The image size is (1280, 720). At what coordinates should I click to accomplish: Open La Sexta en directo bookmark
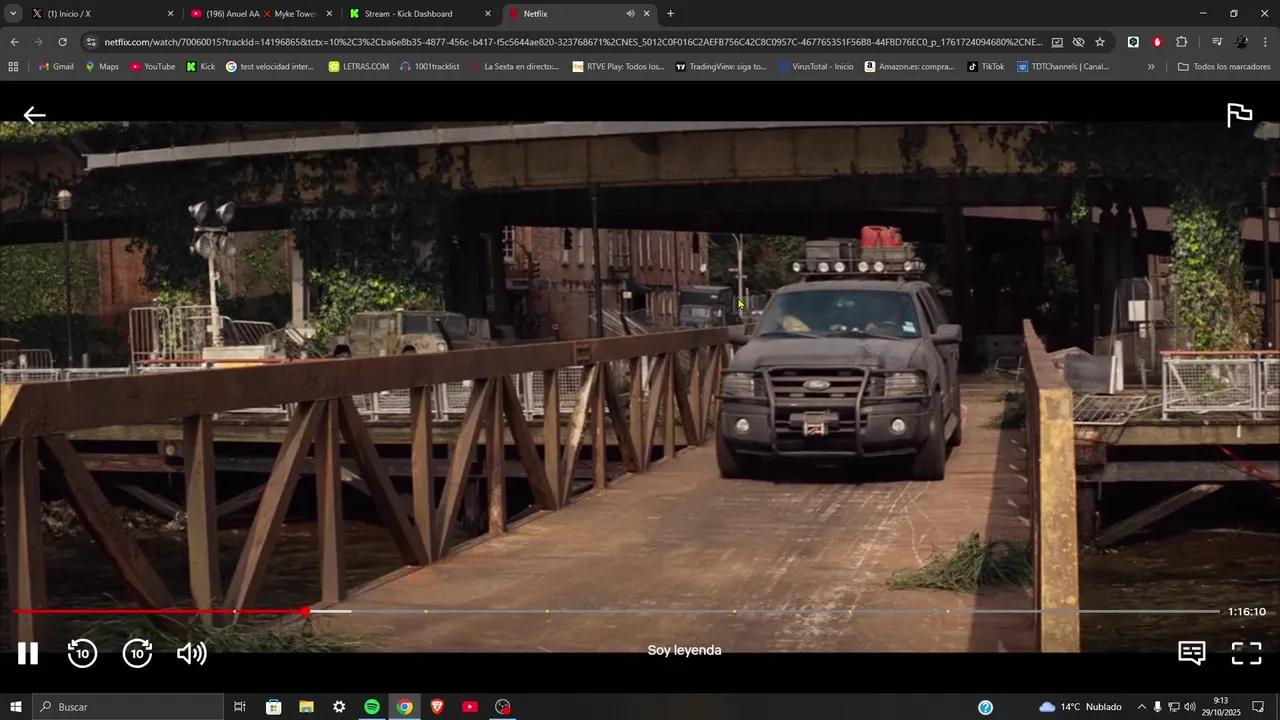pyautogui.click(x=514, y=66)
